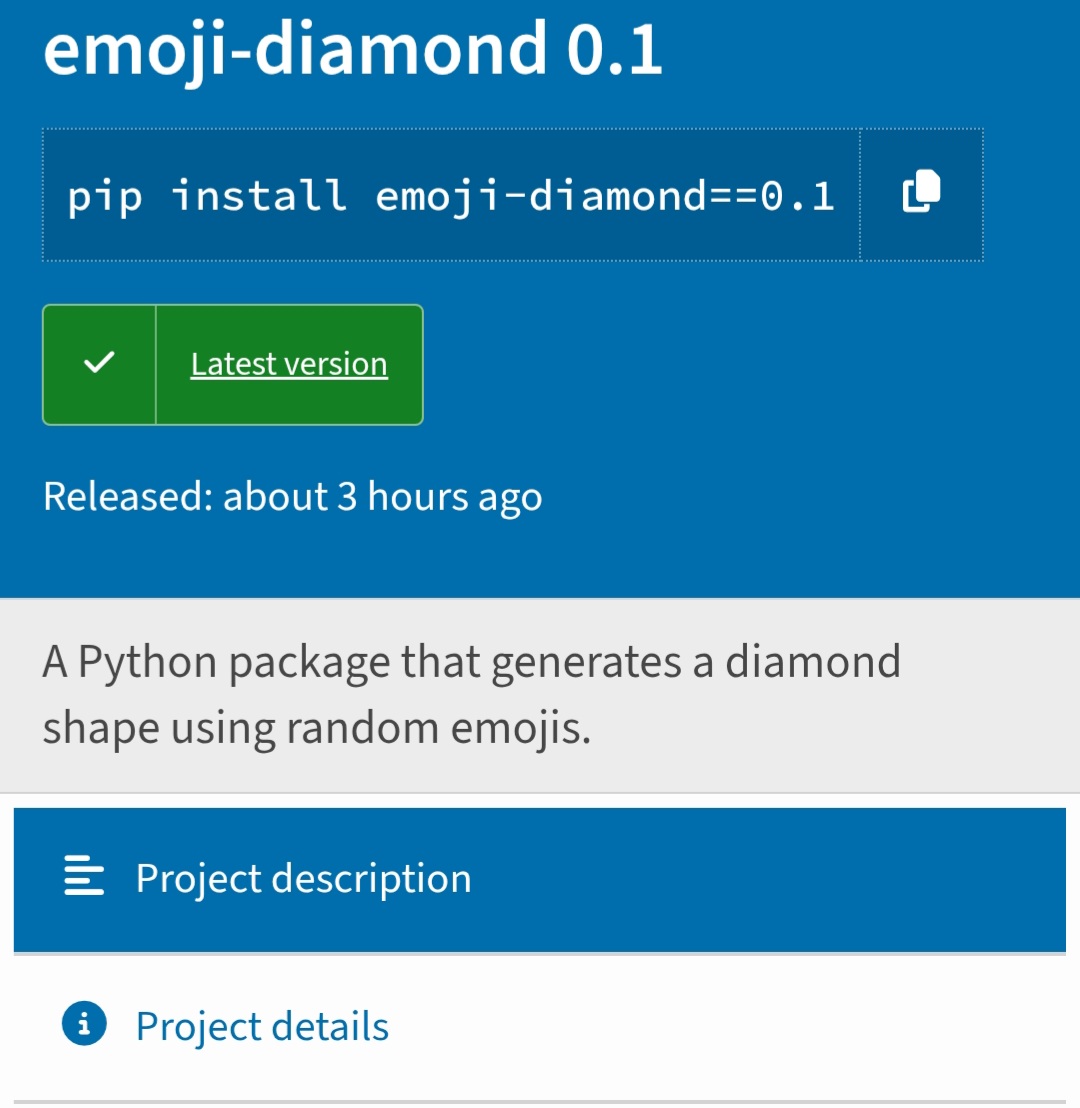The image size is (1080, 1108).
Task: Click the Project description text-lines icon
Action: coord(83,878)
